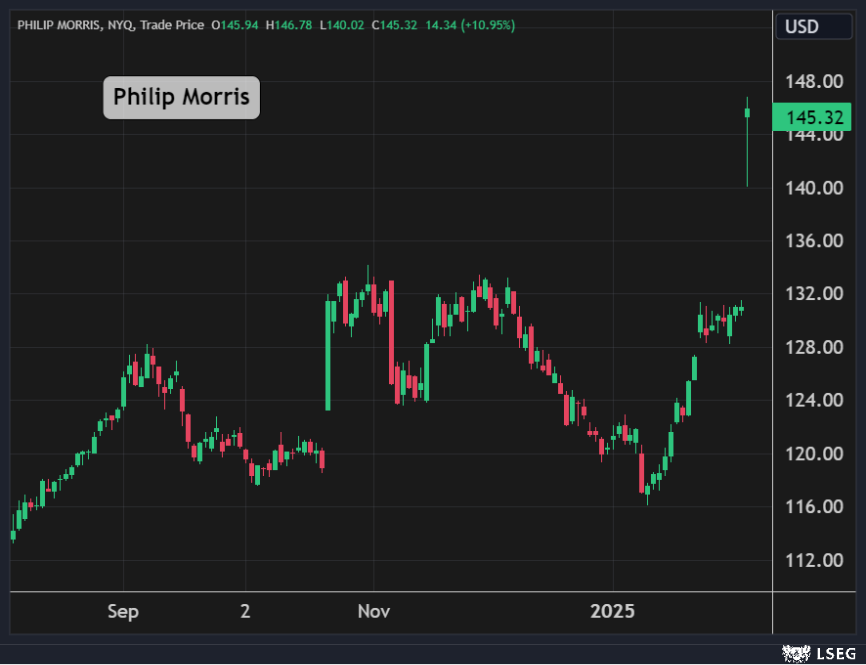Click the Philip Morris chart label
Image resolution: width=866 pixels, height=665 pixels.
tap(181, 97)
